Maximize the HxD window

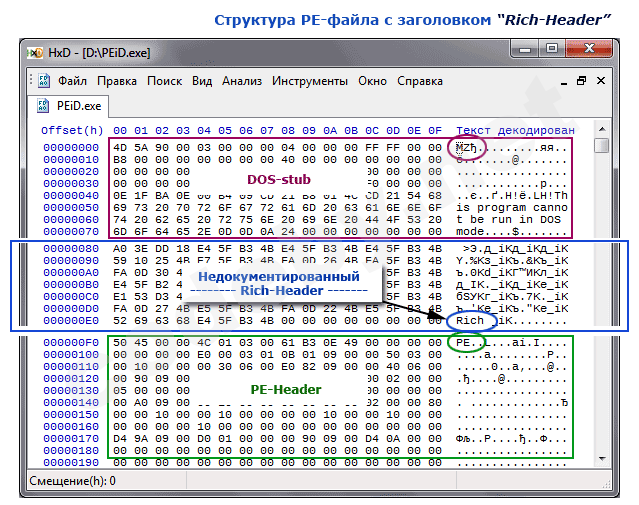552,49
